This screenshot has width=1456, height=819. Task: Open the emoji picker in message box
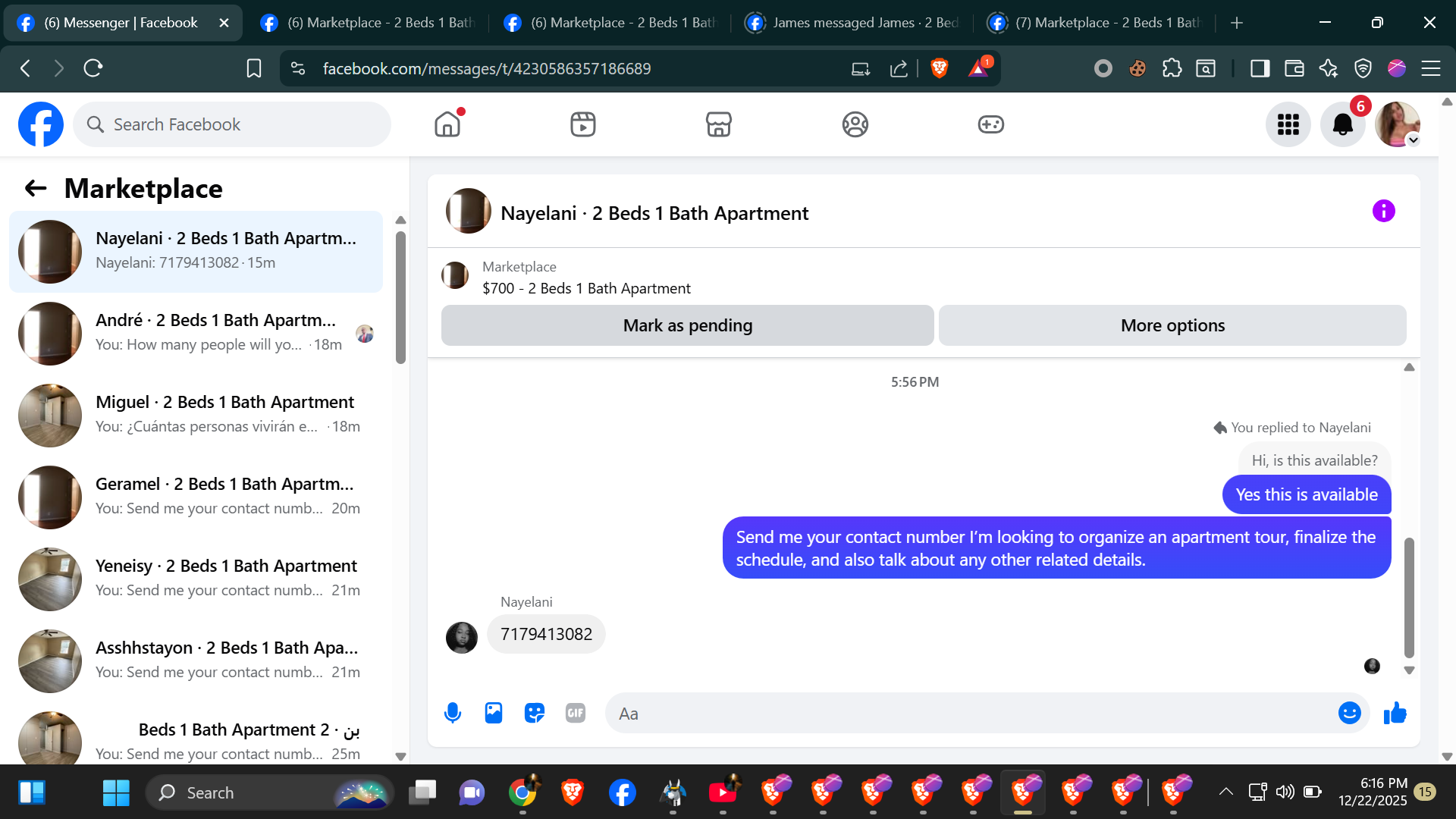pyautogui.click(x=1349, y=713)
